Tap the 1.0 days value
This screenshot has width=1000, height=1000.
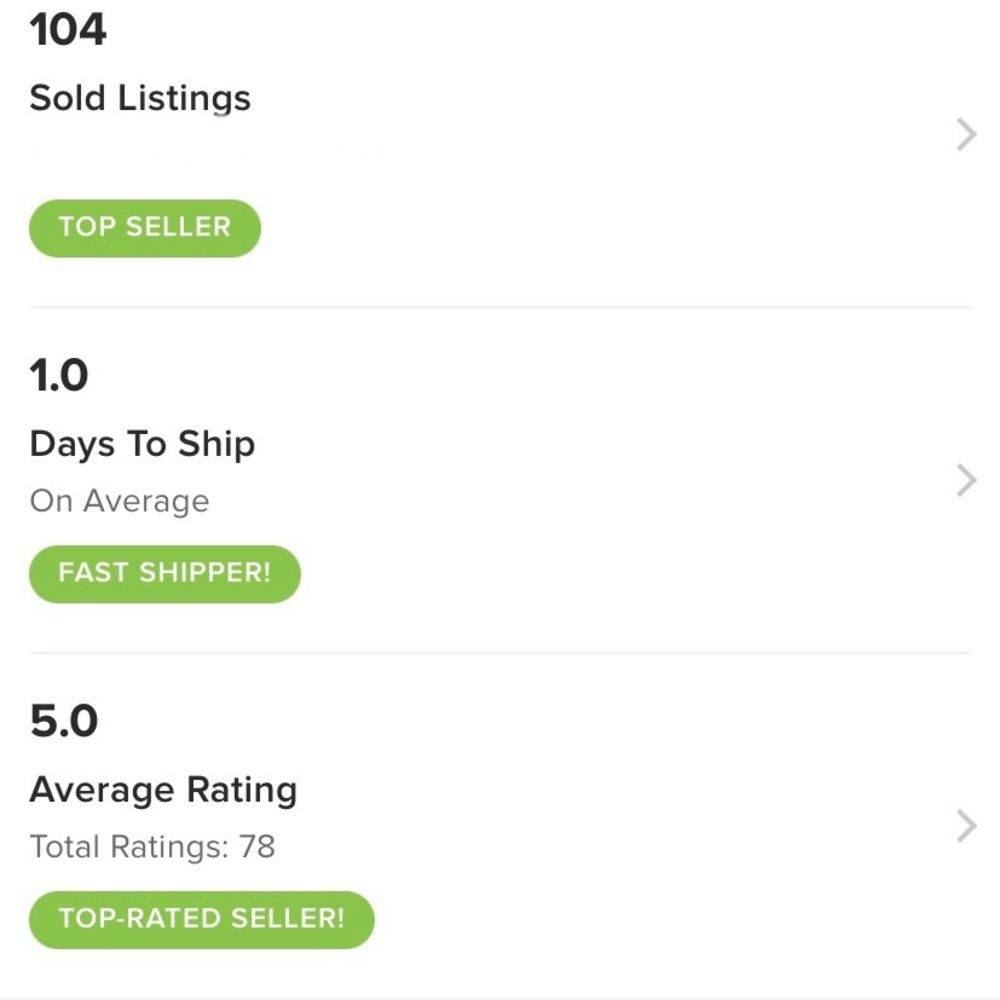59,376
